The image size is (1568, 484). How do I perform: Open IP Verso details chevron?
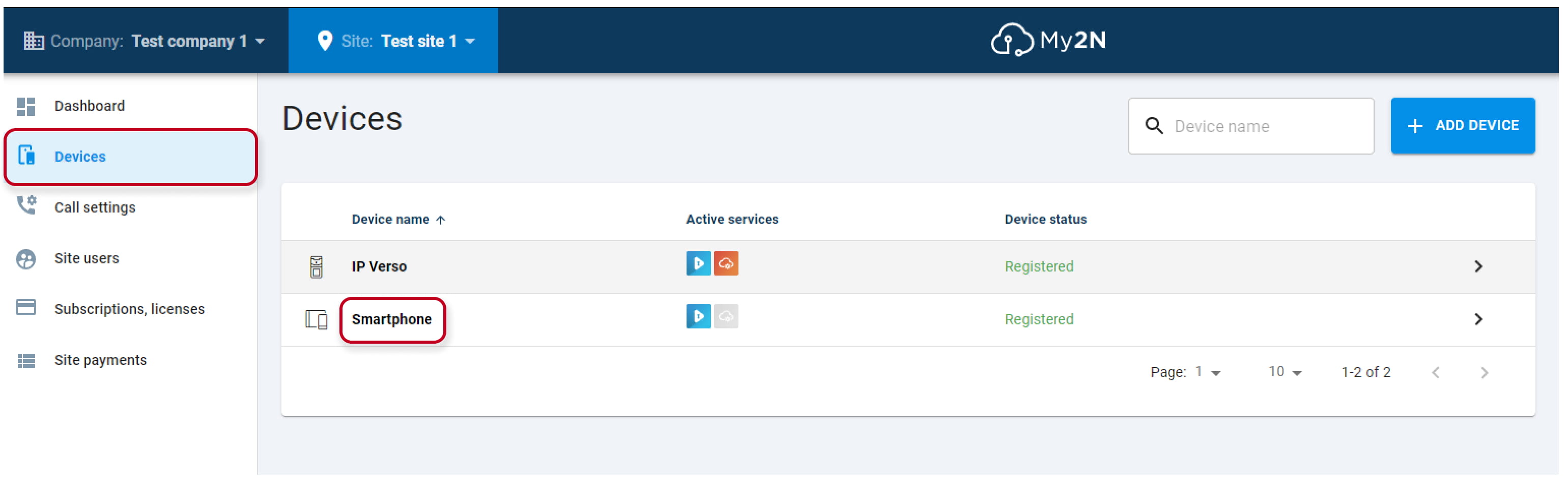pyautogui.click(x=1478, y=266)
